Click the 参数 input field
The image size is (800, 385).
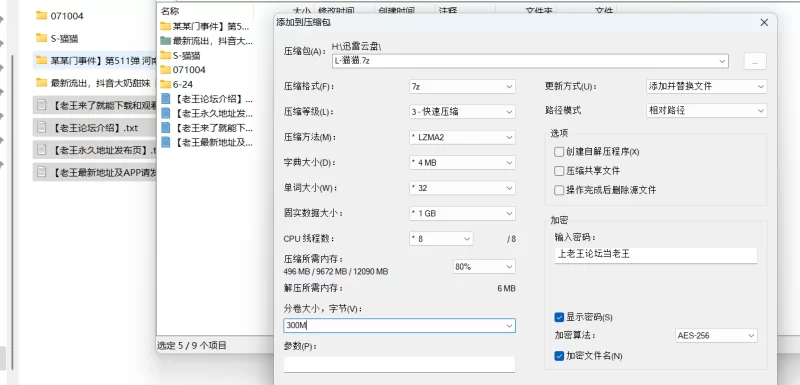click(399, 364)
